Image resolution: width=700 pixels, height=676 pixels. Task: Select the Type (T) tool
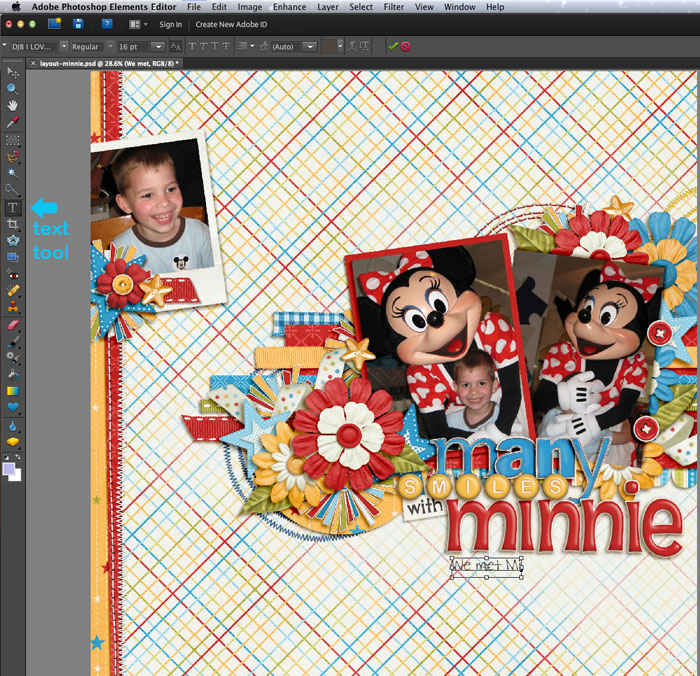coord(12,208)
